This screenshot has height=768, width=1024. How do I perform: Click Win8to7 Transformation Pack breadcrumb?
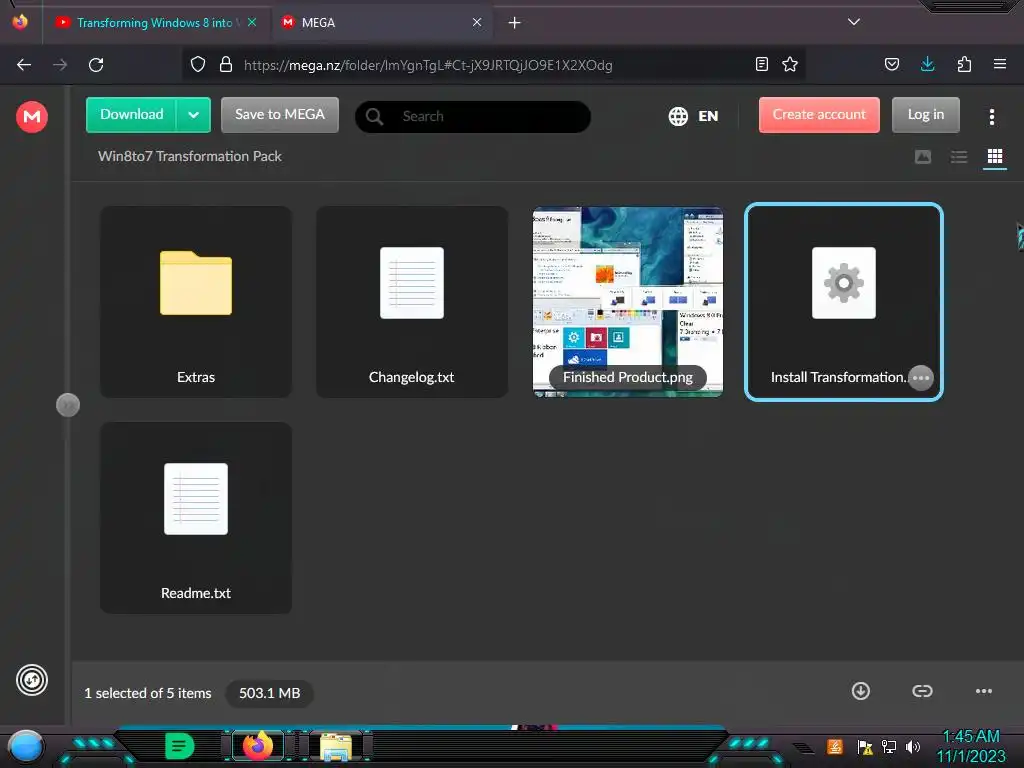[189, 156]
